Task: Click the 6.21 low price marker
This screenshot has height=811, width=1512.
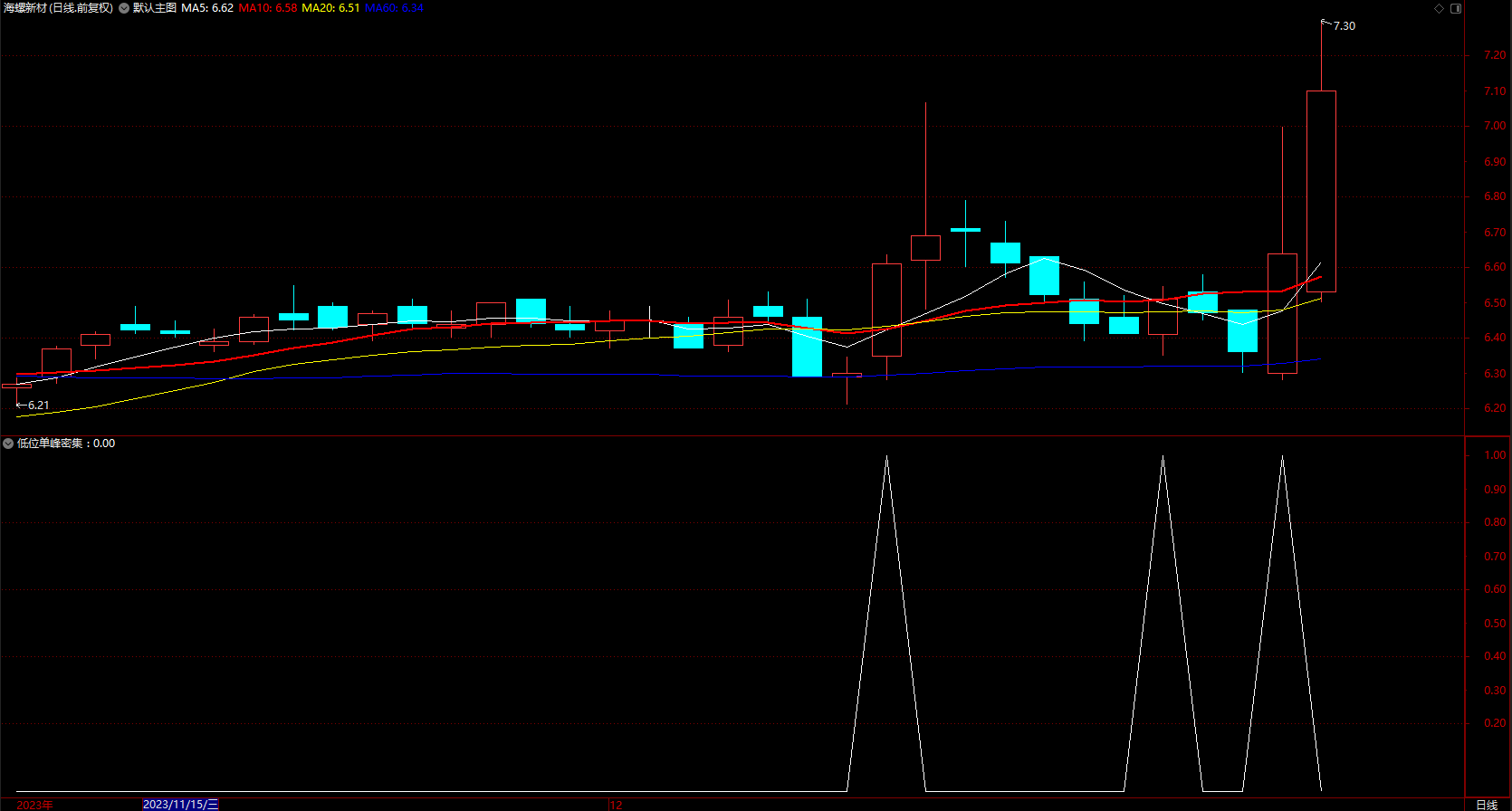Action: click(x=38, y=405)
